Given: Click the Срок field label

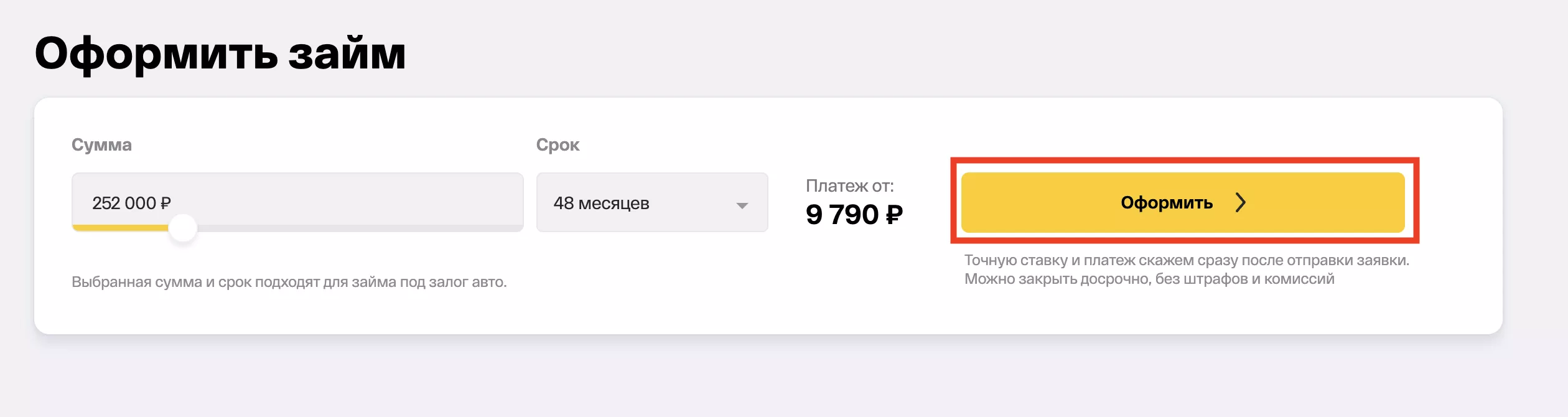Looking at the screenshot, I should pyautogui.click(x=558, y=145).
